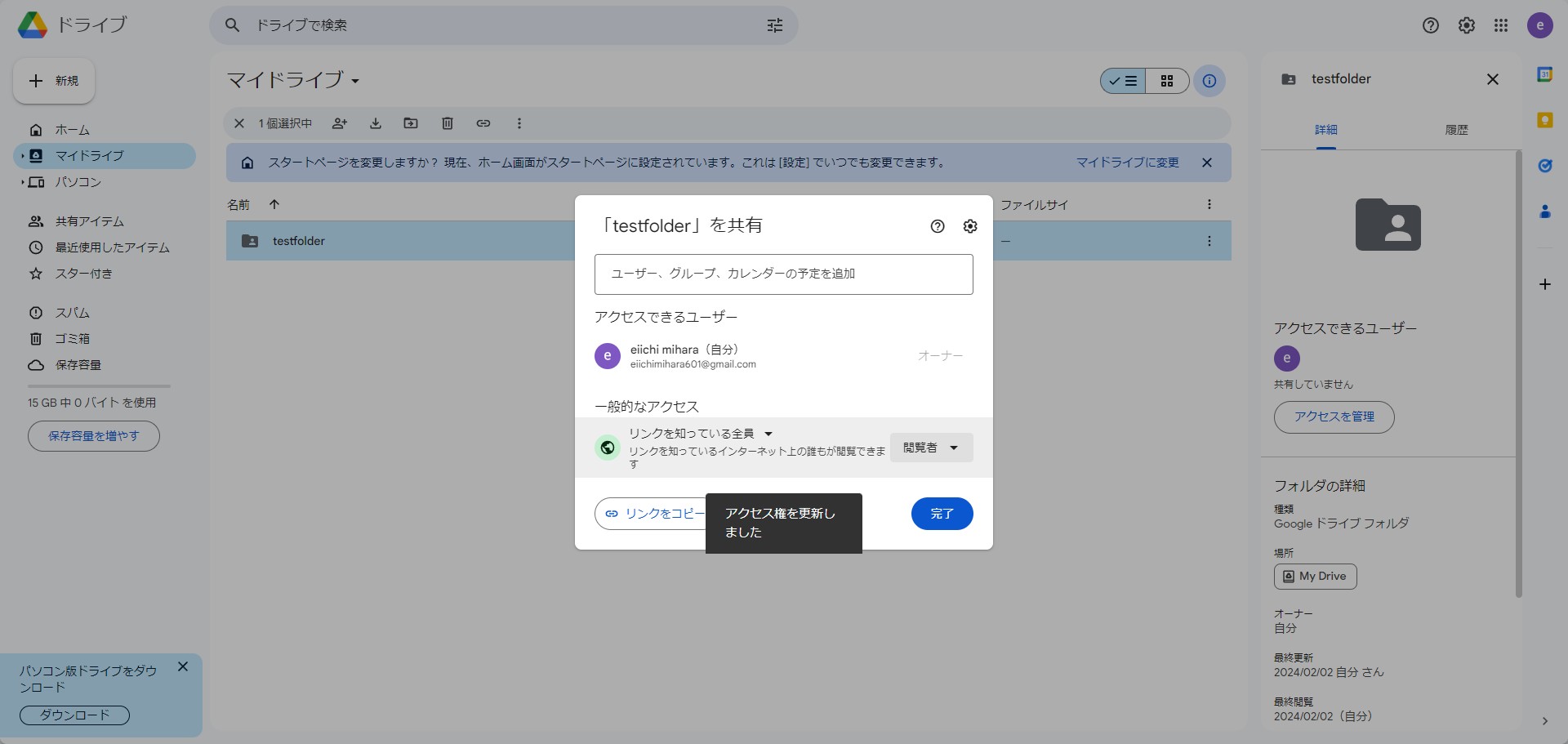Open Google Tasks side panel icon
1568x744 pixels.
click(1545, 166)
